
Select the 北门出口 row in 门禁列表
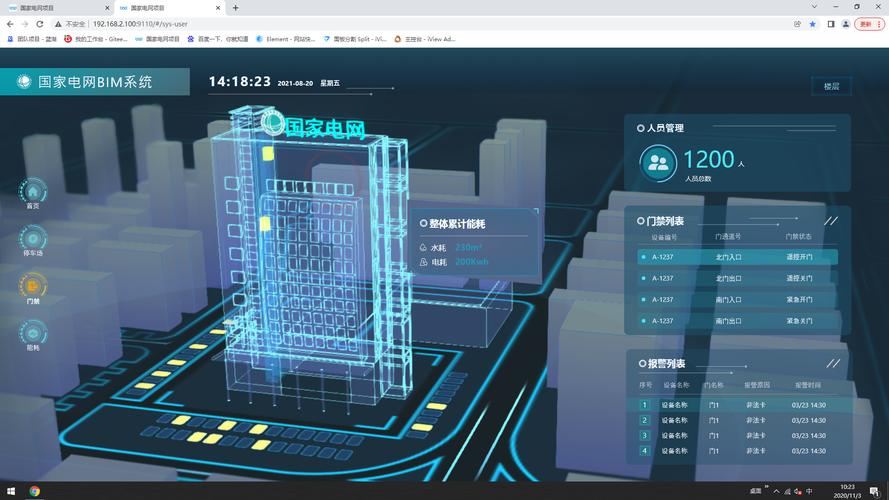coord(737,278)
